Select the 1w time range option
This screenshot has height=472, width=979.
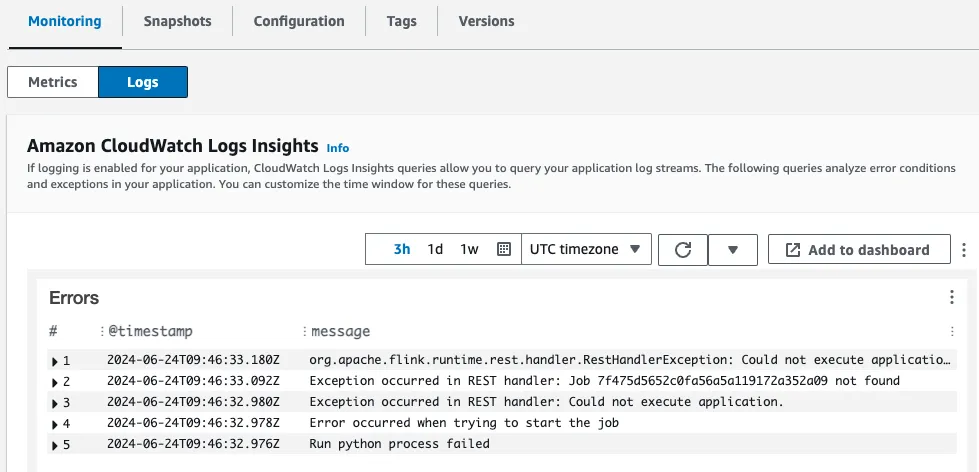click(x=470, y=249)
